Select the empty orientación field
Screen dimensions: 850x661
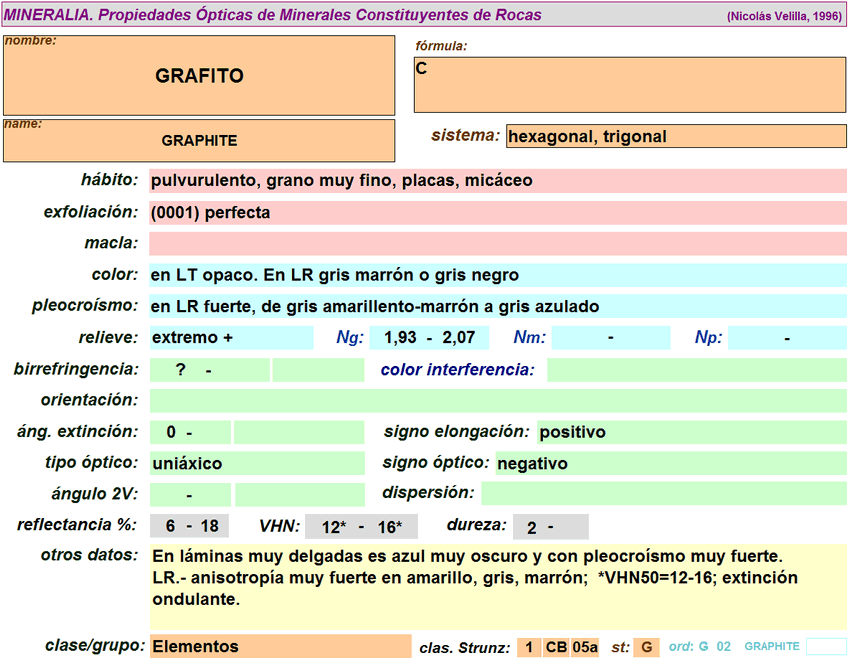tap(498, 401)
